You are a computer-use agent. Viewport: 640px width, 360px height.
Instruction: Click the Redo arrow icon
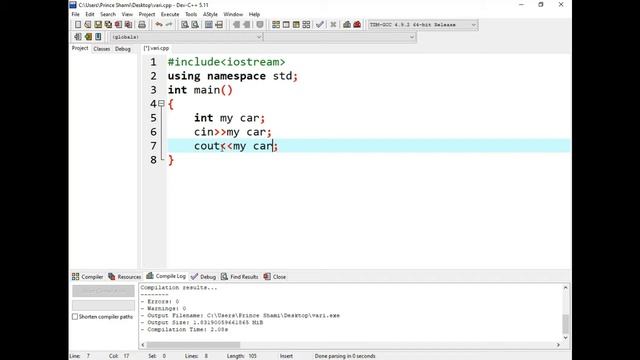tap(169, 25)
